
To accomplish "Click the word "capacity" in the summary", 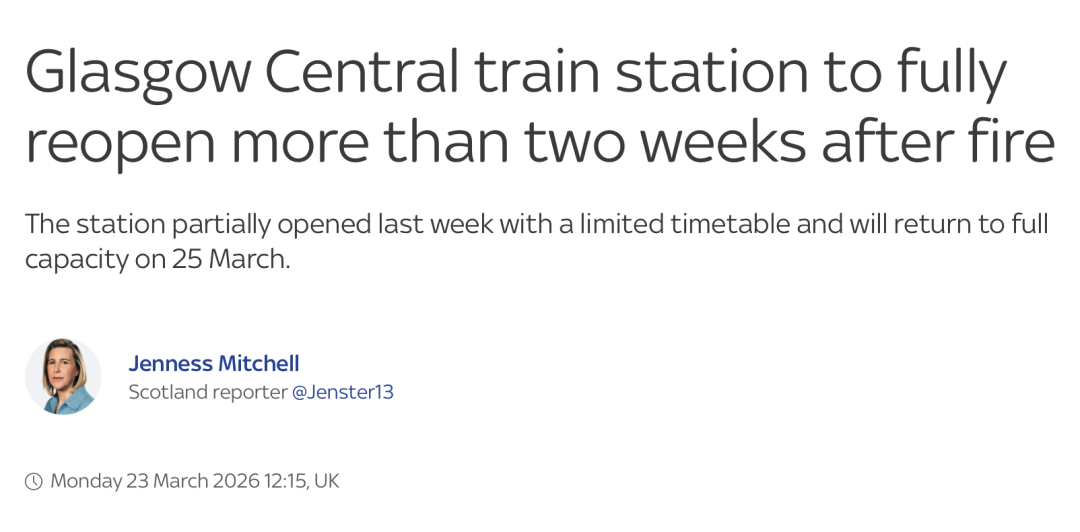I will (73, 259).
